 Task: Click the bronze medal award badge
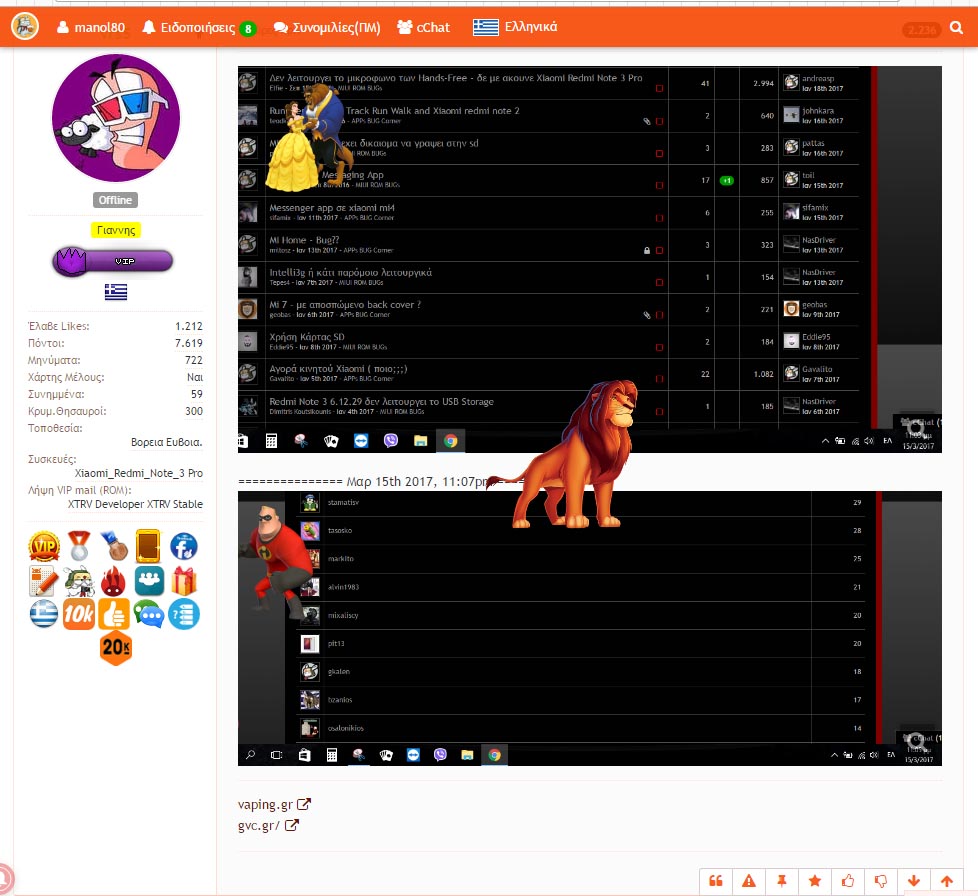tap(114, 546)
